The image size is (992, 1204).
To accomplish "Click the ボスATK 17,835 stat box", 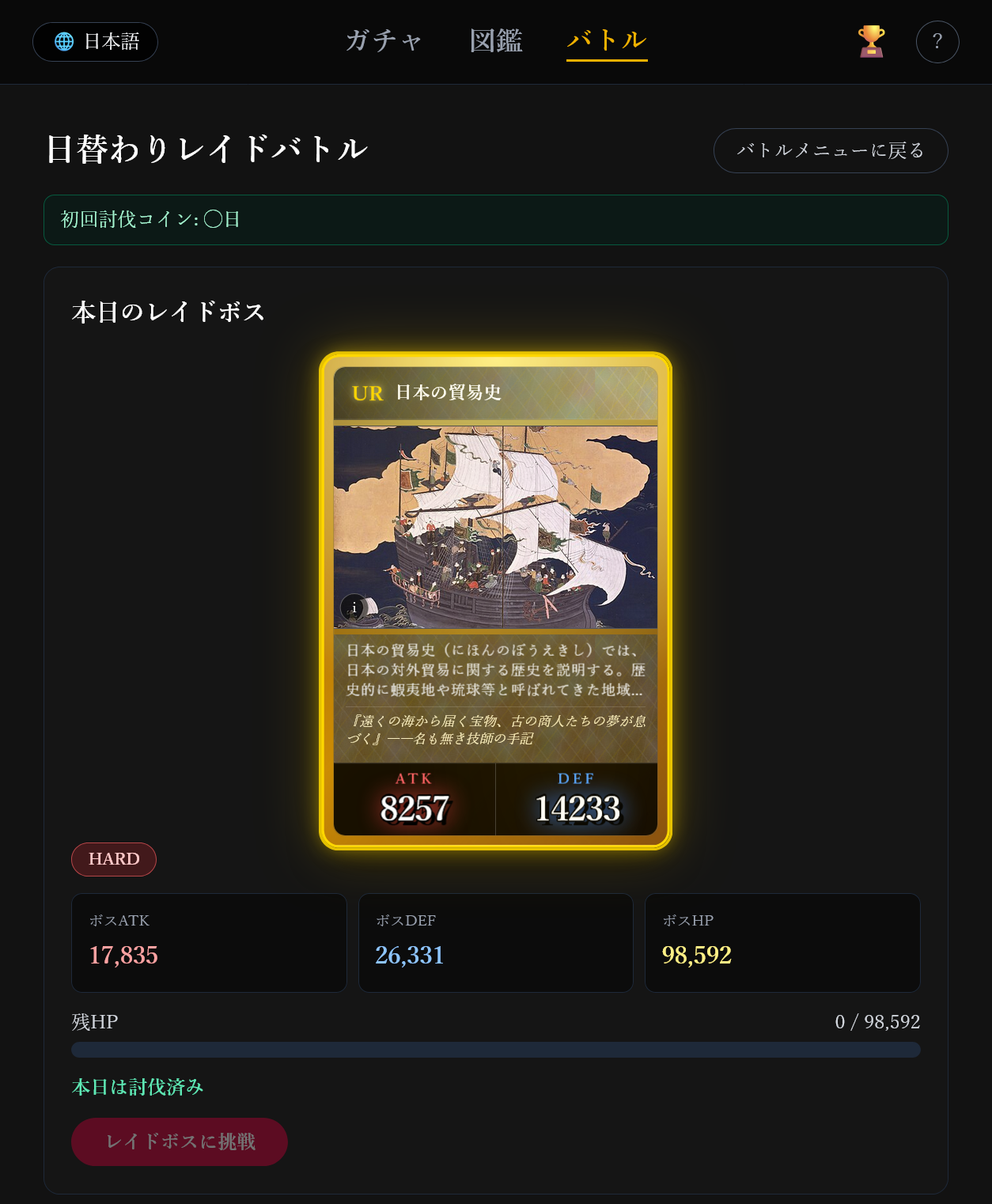I will click(209, 943).
